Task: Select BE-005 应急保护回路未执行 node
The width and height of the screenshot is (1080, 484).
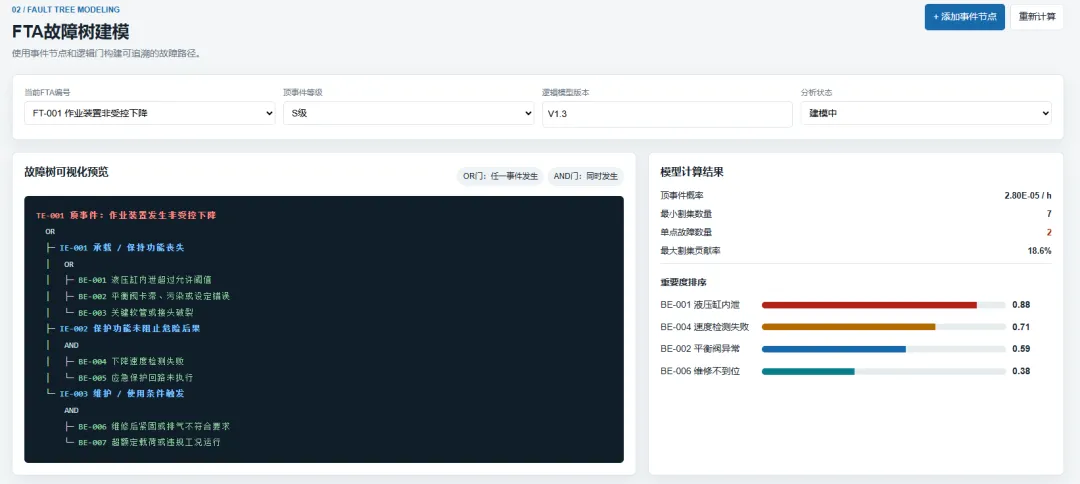Action: pyautogui.click(x=136, y=377)
